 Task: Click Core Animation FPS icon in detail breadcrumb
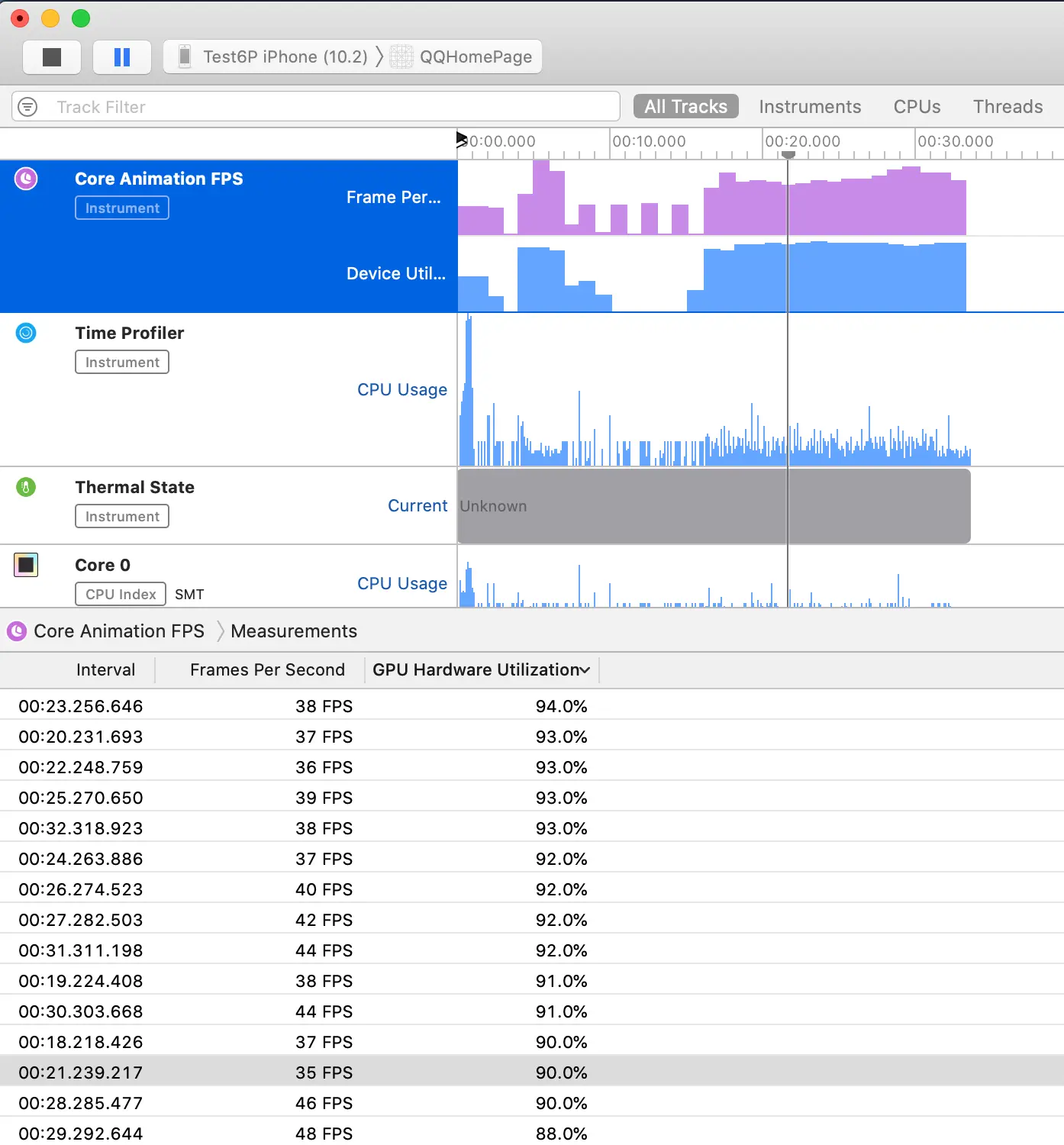17,631
